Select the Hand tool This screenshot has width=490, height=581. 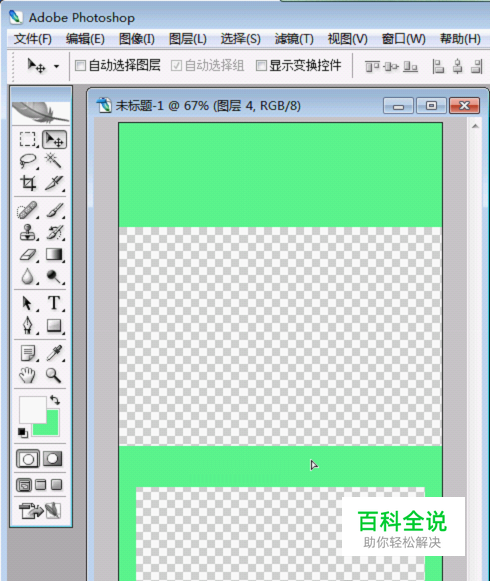28,375
